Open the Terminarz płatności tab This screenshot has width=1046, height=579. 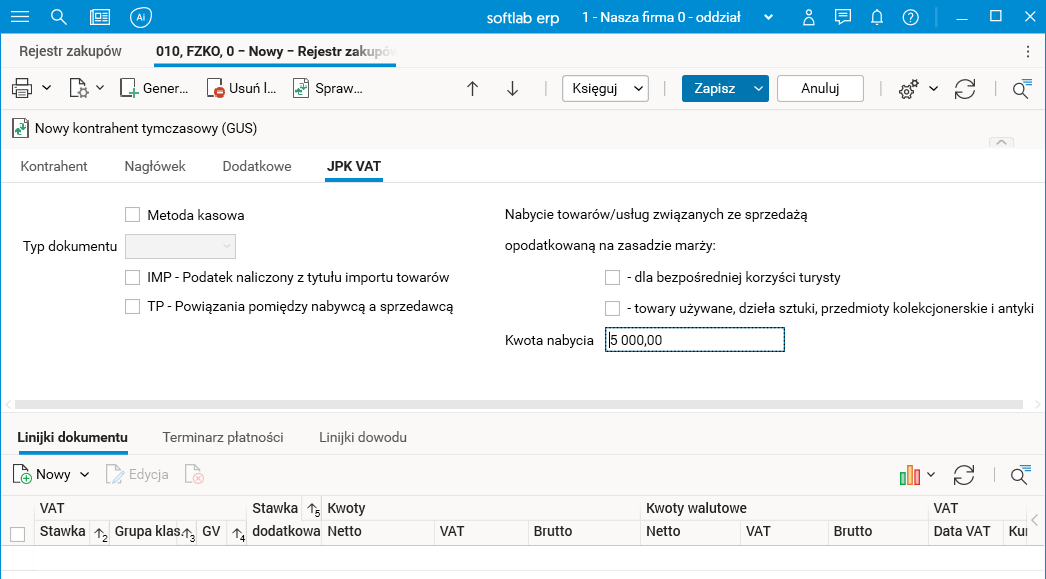click(223, 438)
